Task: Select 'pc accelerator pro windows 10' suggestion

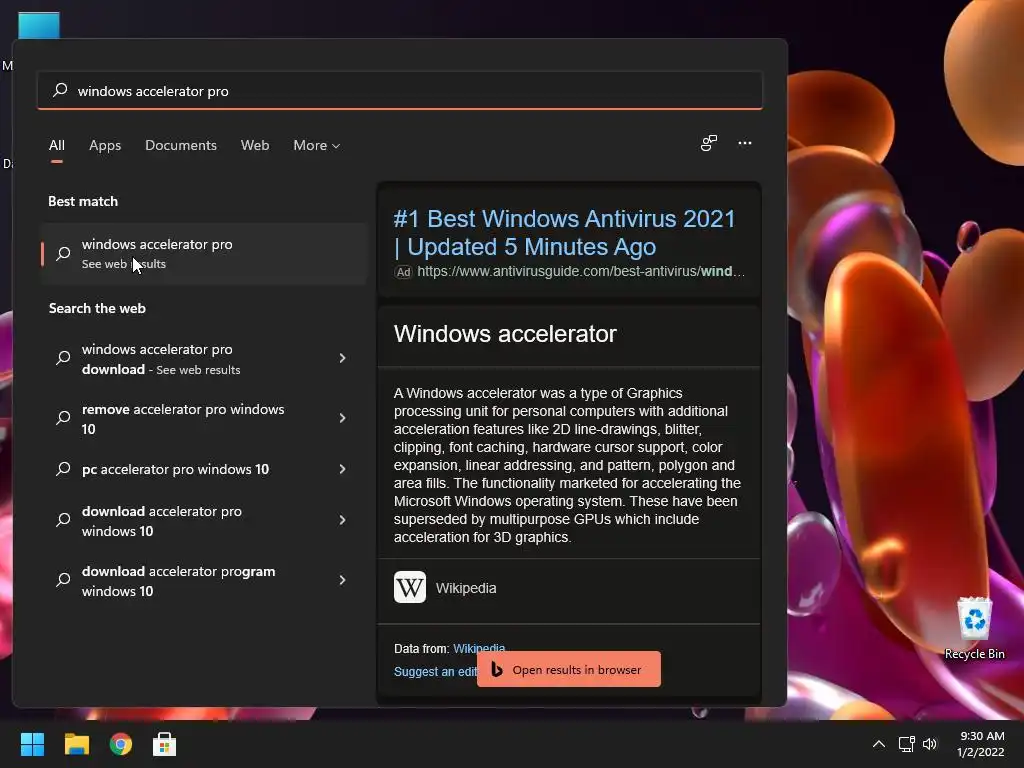Action: tap(189, 469)
